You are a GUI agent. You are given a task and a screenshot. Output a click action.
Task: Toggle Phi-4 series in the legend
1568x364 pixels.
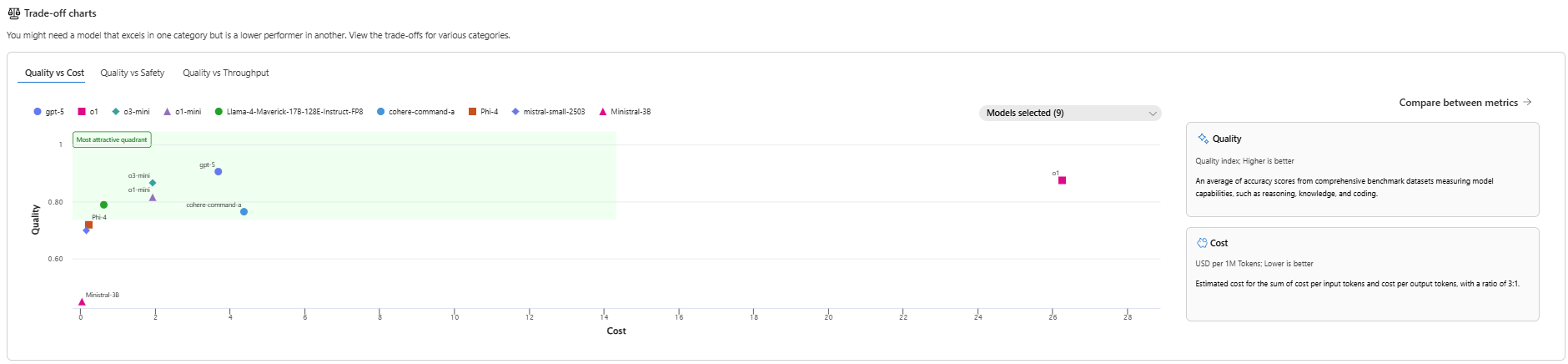tap(484, 112)
